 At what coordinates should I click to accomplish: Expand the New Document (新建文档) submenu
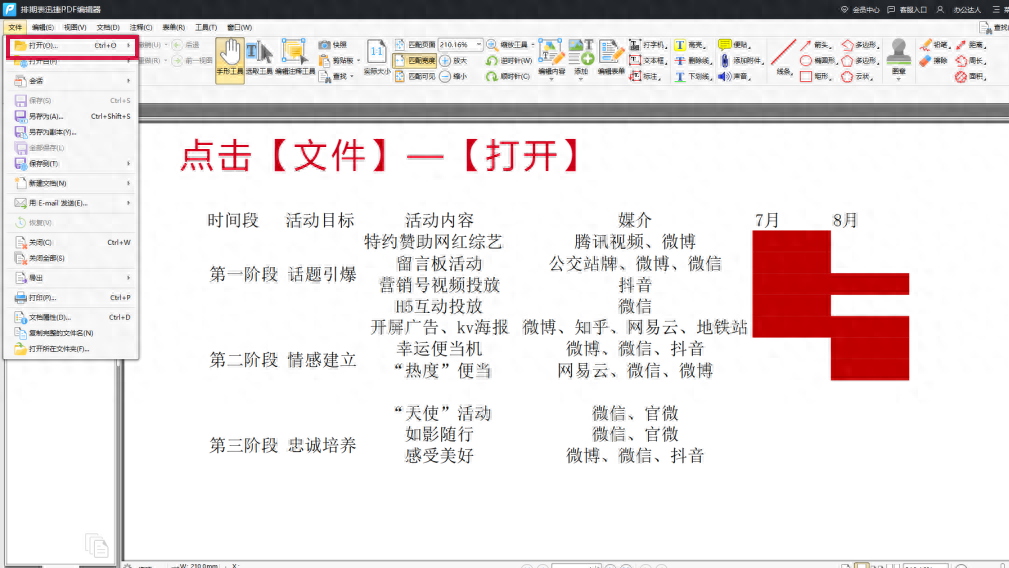(x=71, y=183)
